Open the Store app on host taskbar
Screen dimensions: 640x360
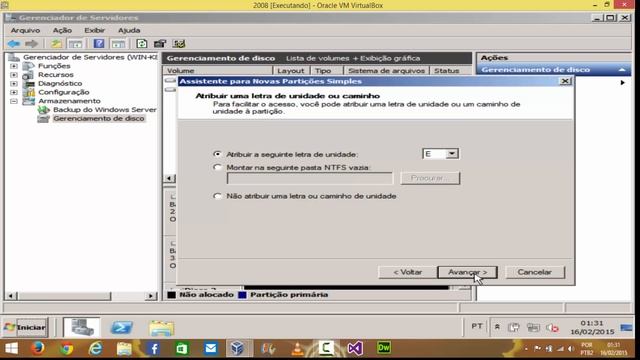[182, 348]
